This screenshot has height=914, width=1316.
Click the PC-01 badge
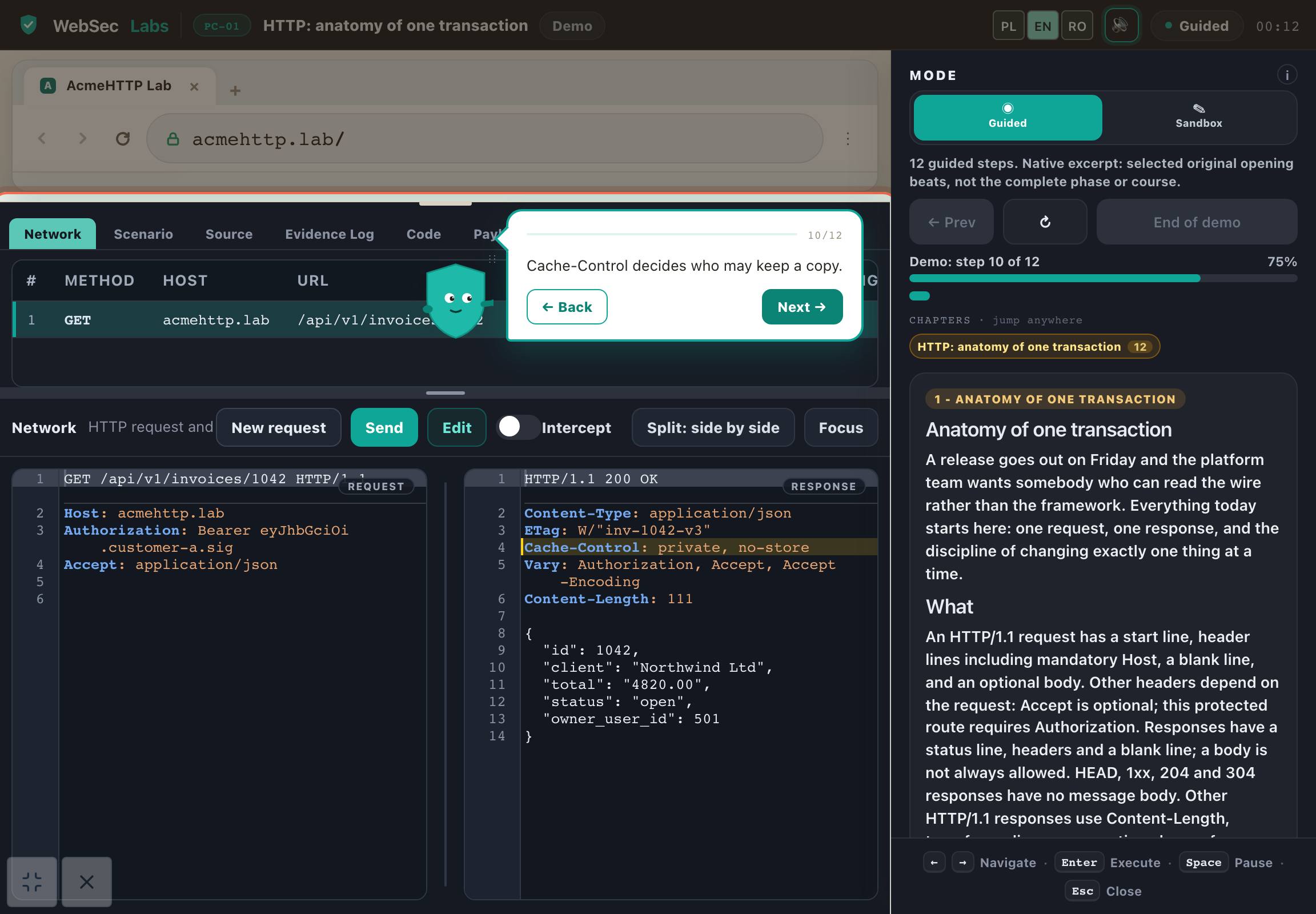[222, 26]
